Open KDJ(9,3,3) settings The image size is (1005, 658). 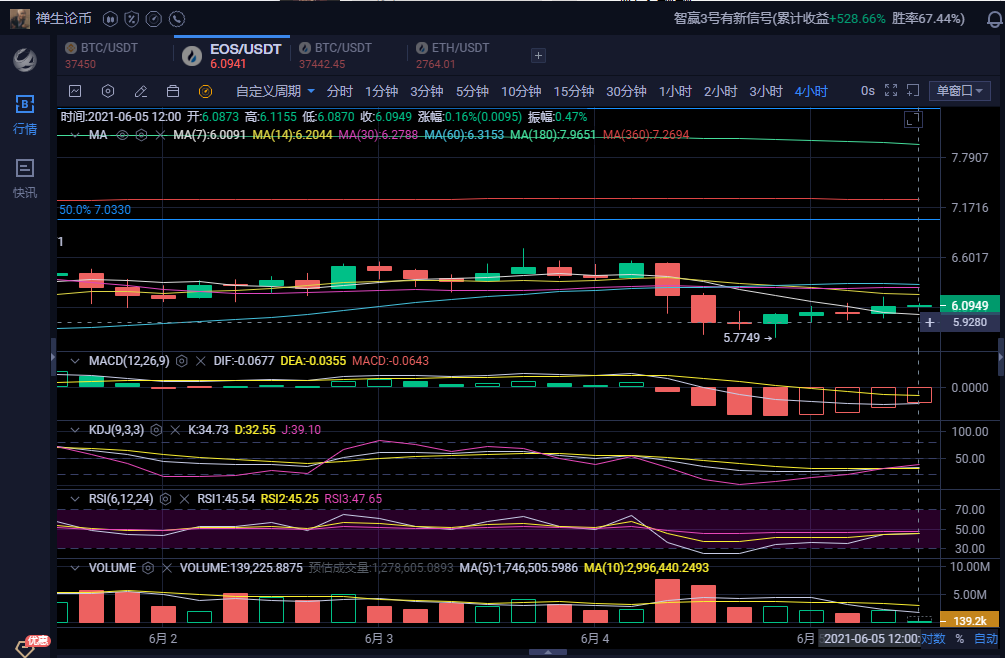156,429
